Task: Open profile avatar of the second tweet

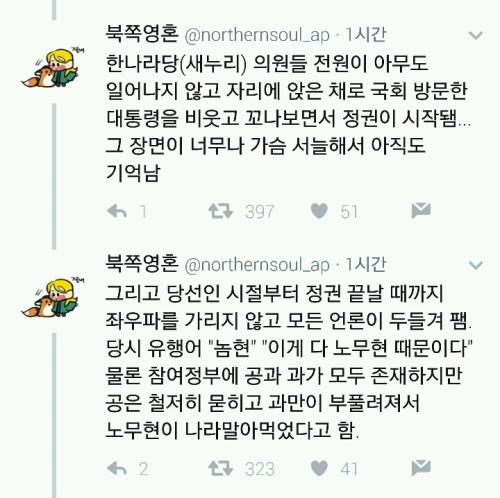Action: (53, 297)
